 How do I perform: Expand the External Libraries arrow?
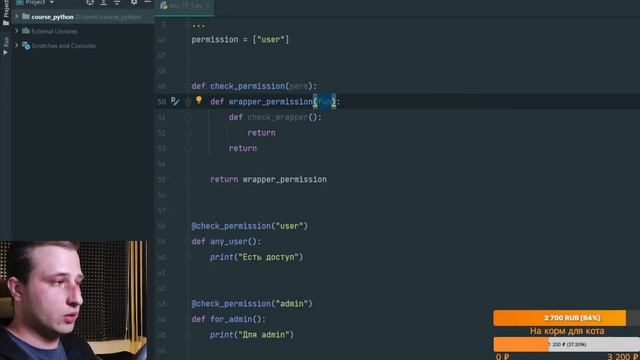tap(16, 31)
